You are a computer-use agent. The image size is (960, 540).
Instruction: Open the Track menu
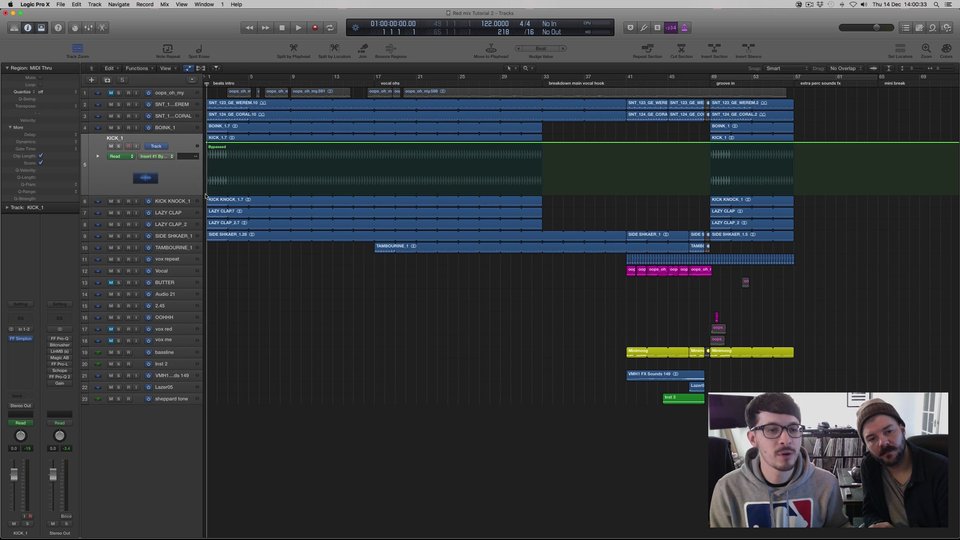94,4
